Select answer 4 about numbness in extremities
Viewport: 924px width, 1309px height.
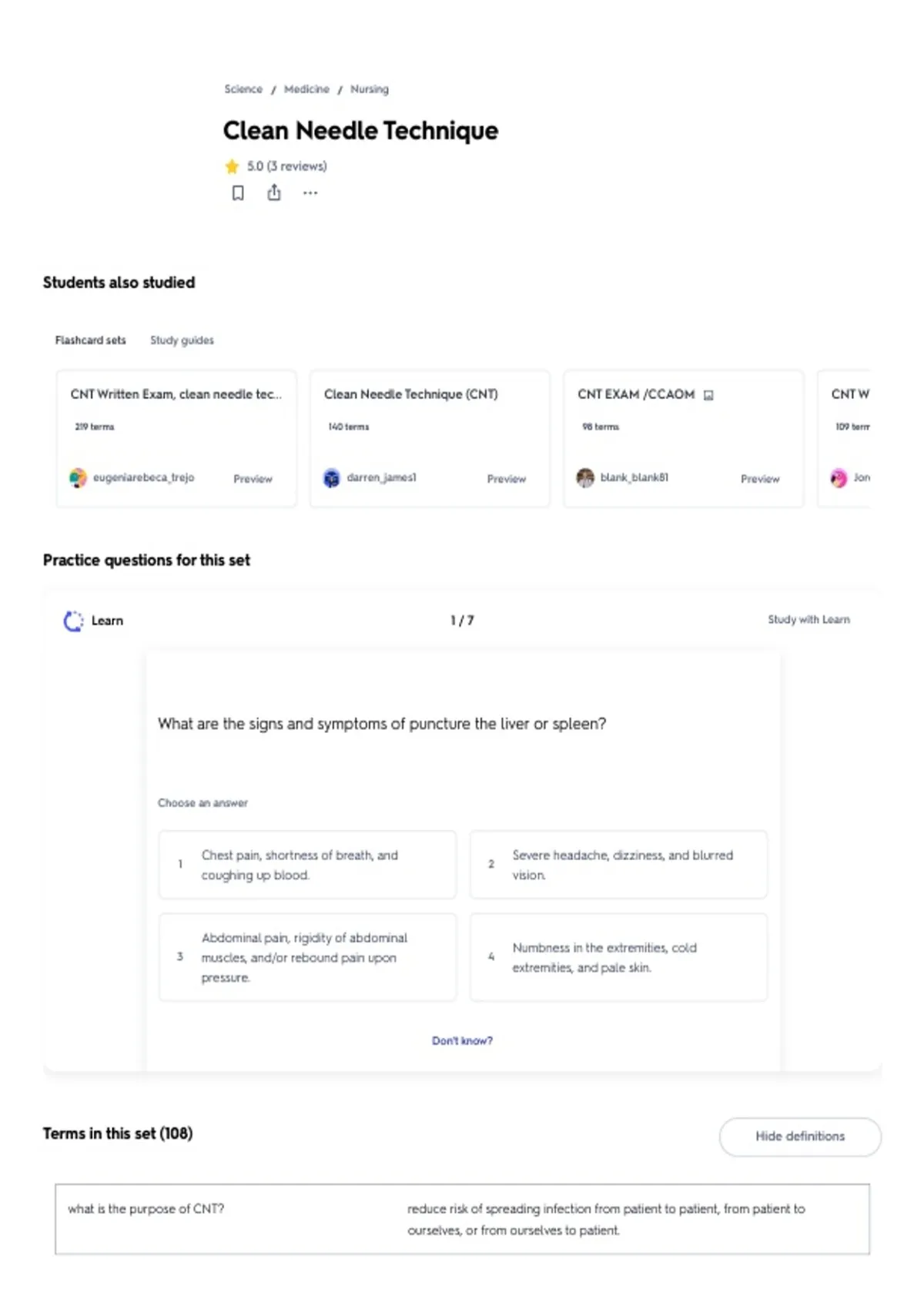coord(618,957)
